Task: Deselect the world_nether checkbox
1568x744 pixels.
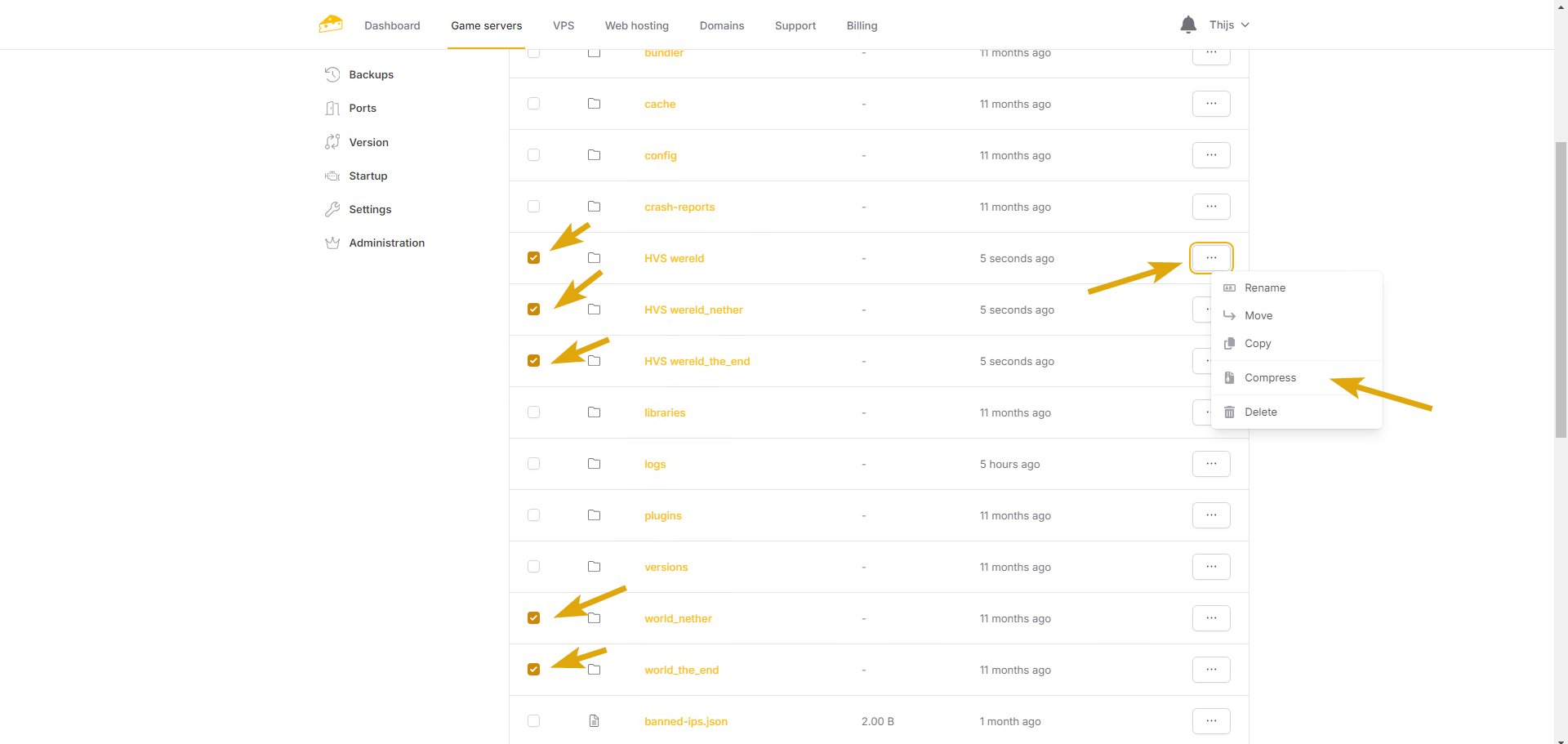Action: tap(533, 618)
